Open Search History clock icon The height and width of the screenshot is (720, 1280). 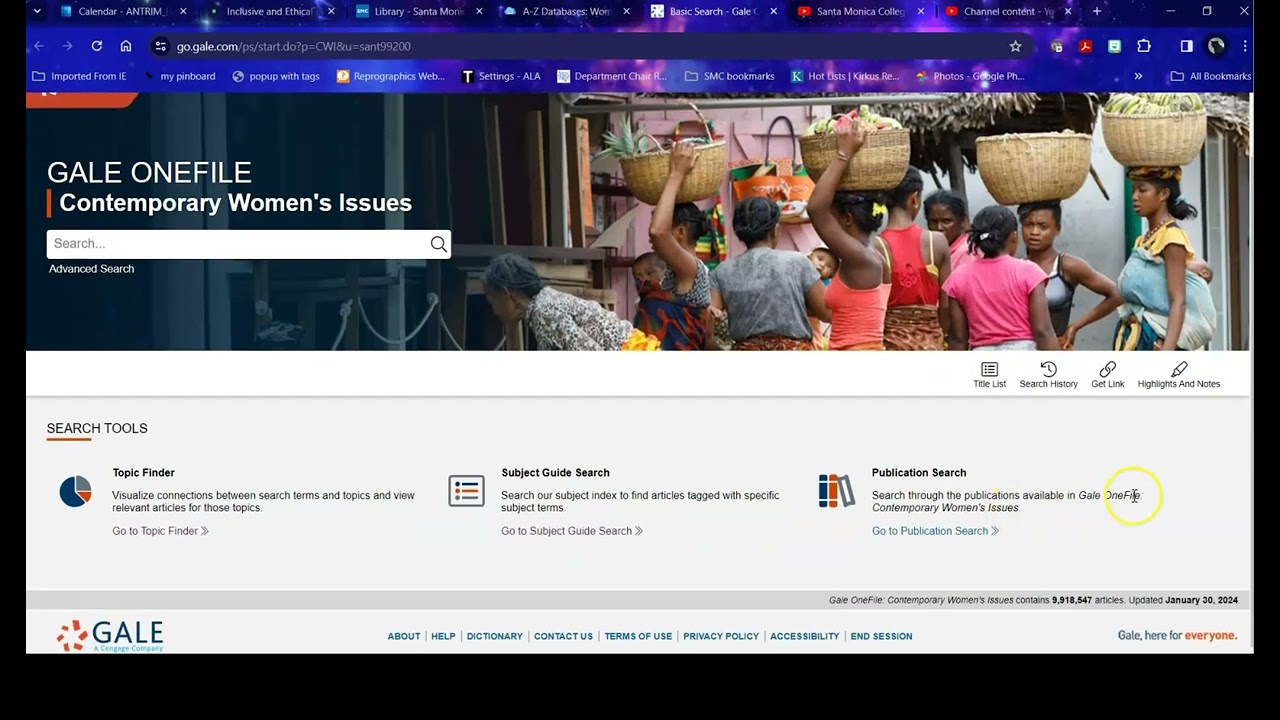point(1048,370)
